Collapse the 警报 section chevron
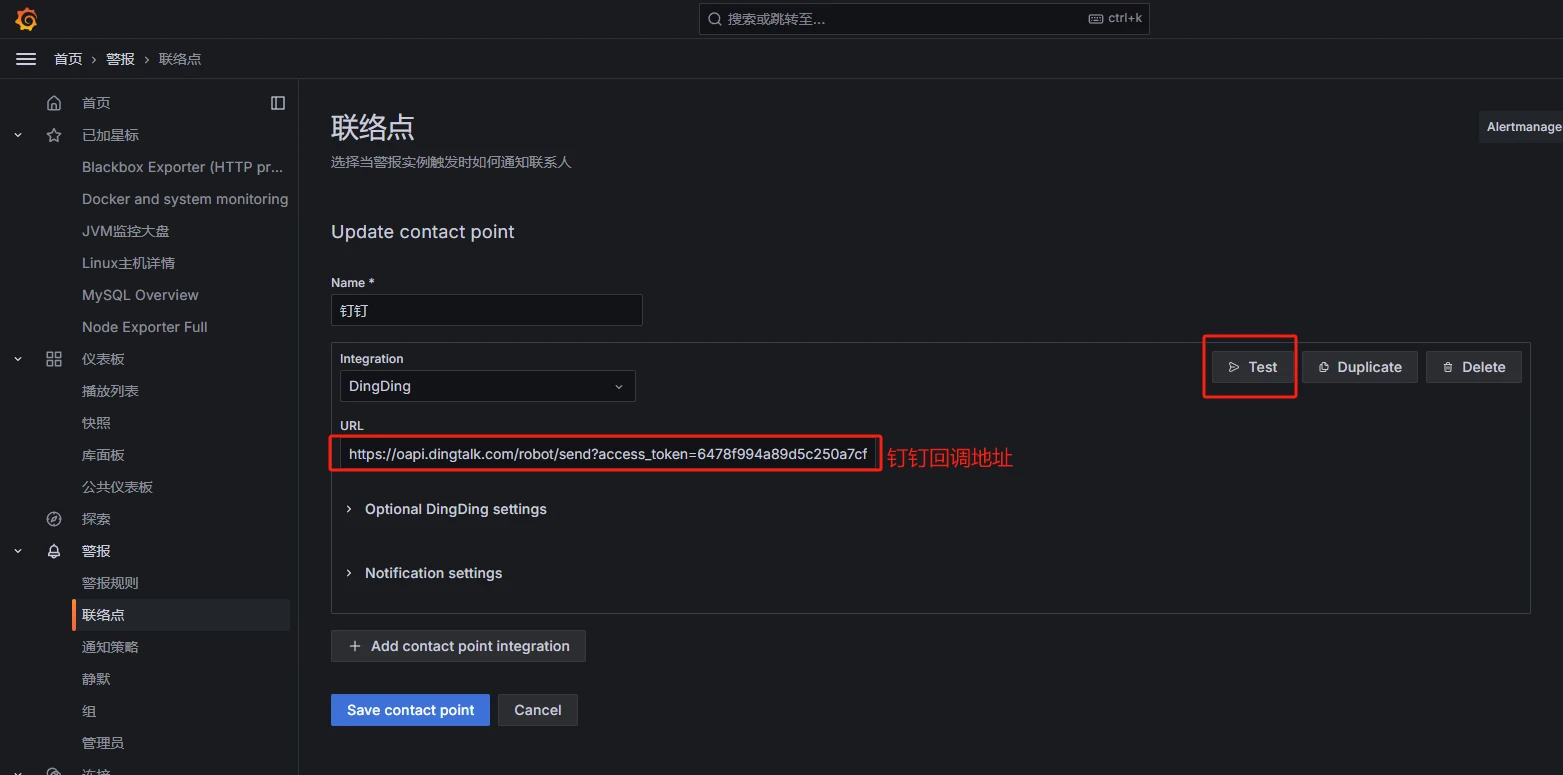The height and width of the screenshot is (775, 1563). [18, 551]
